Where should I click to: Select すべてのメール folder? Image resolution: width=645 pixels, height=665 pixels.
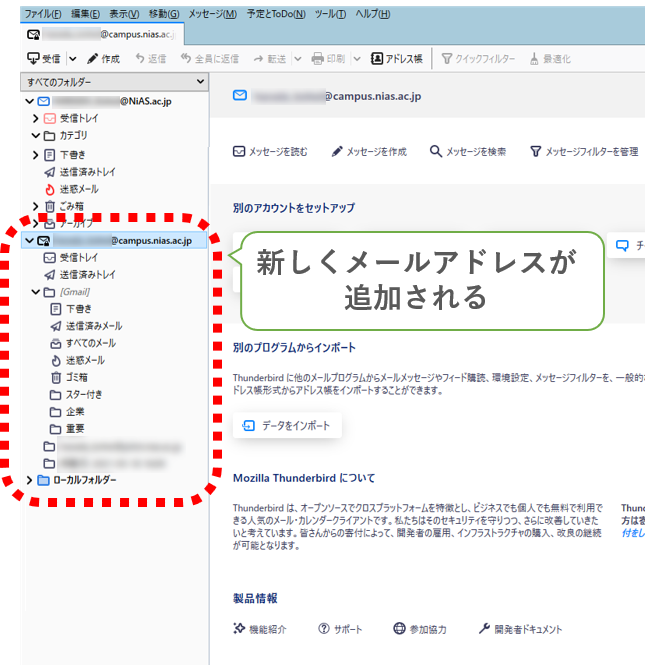pos(91,343)
